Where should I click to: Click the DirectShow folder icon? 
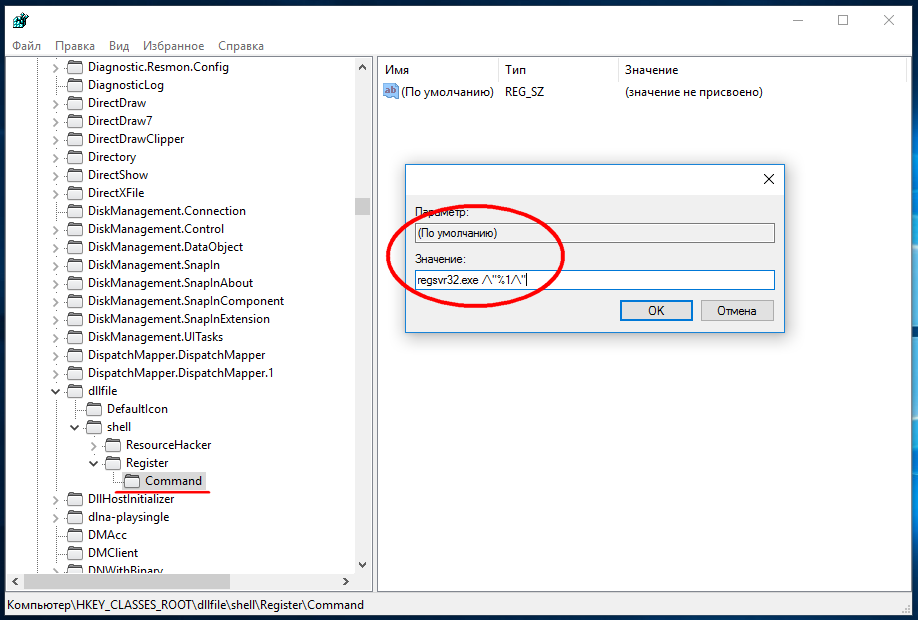pyautogui.click(x=75, y=175)
